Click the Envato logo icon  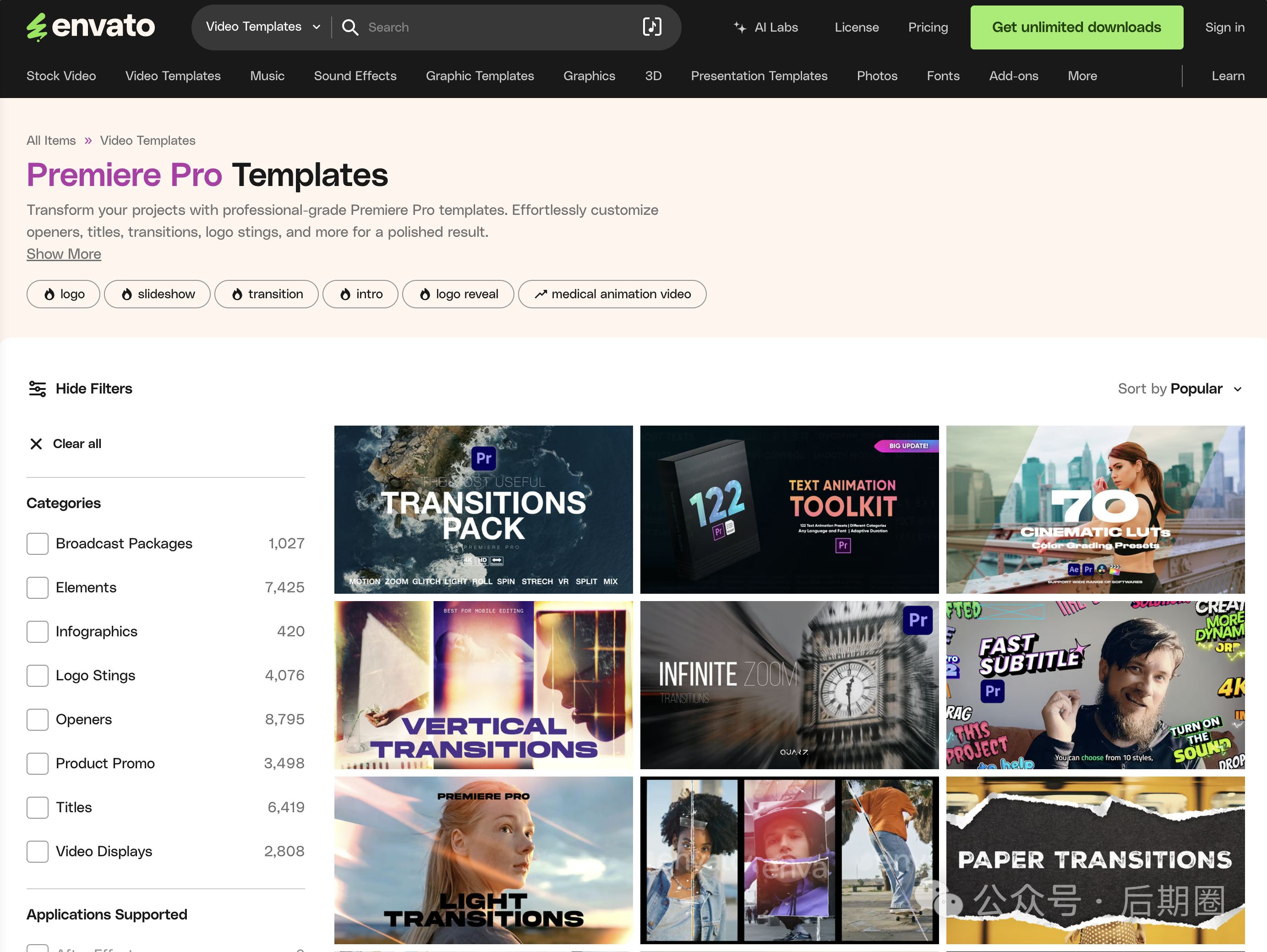point(37,27)
